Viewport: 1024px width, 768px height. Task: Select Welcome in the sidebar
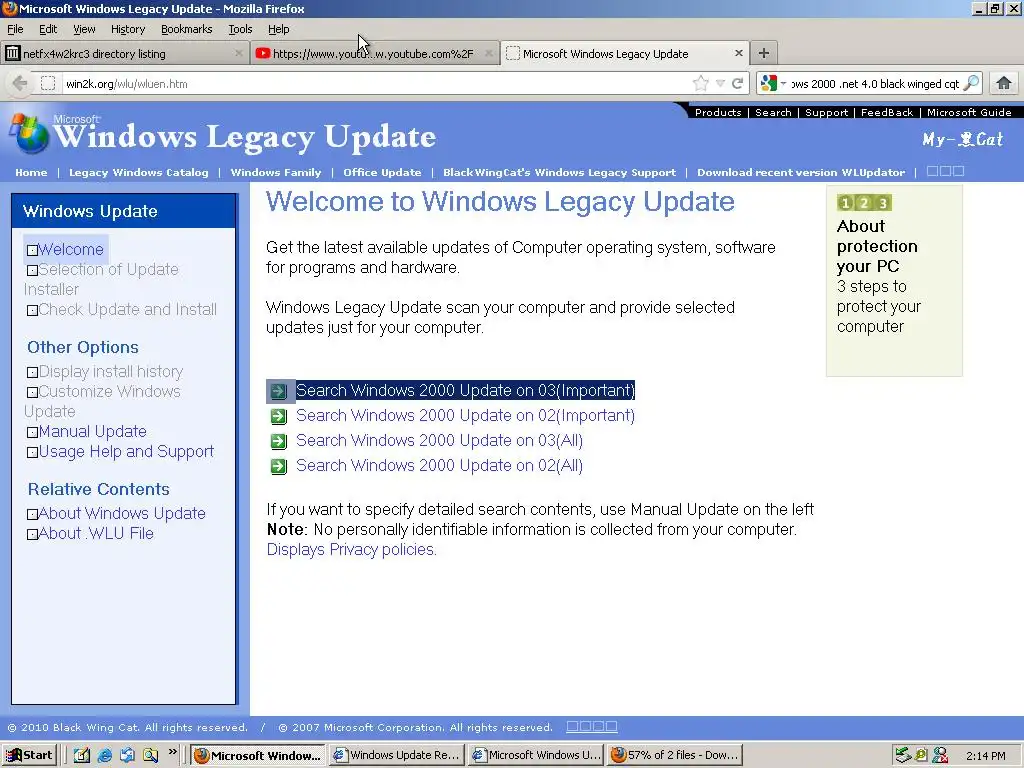click(71, 249)
